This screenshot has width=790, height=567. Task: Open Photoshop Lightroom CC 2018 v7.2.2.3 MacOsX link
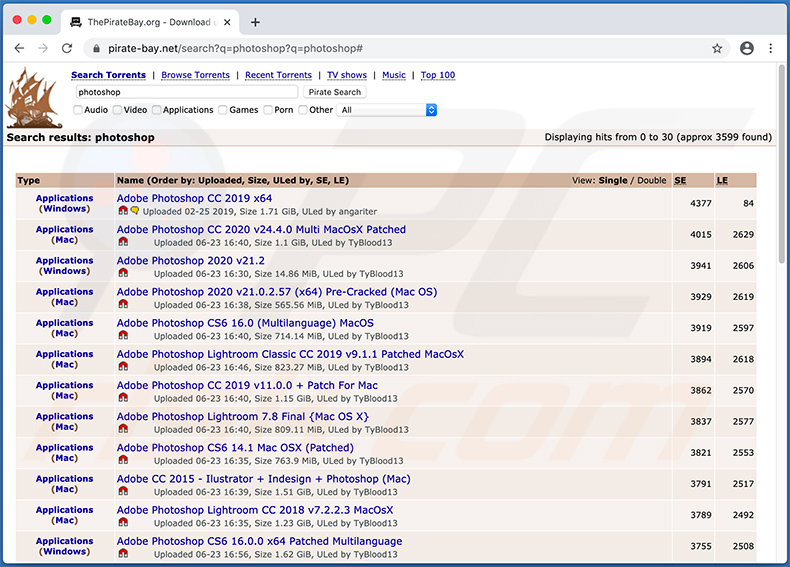pyautogui.click(x=255, y=510)
